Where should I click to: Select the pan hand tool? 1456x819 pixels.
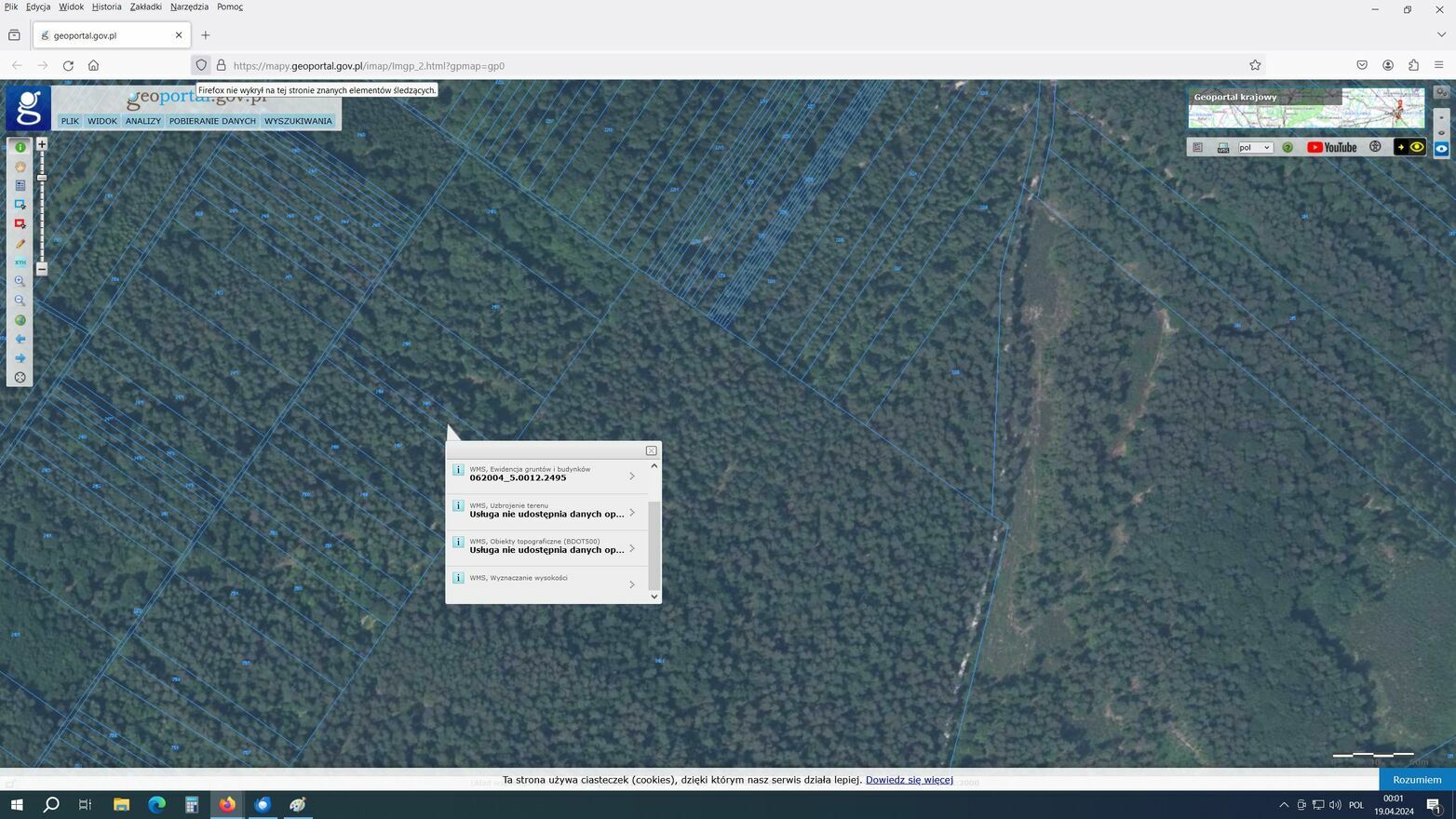[x=20, y=167]
